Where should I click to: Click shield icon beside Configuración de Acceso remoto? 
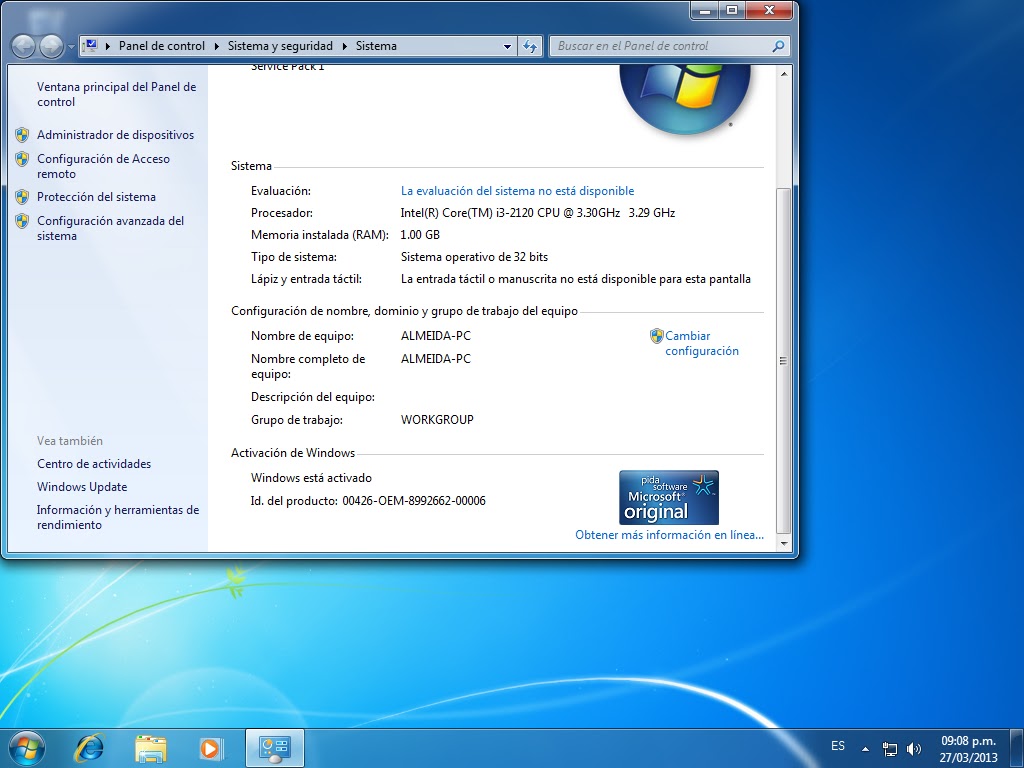click(22, 159)
